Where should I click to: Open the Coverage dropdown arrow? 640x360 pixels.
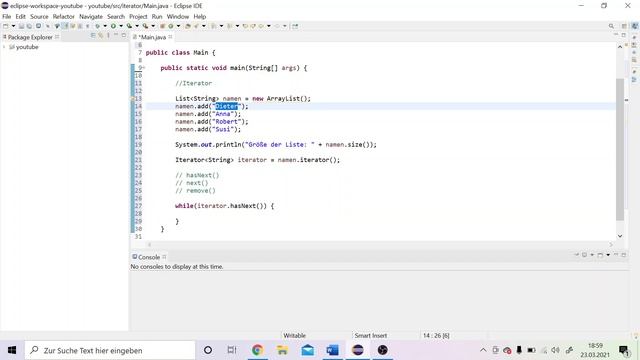click(137, 26)
